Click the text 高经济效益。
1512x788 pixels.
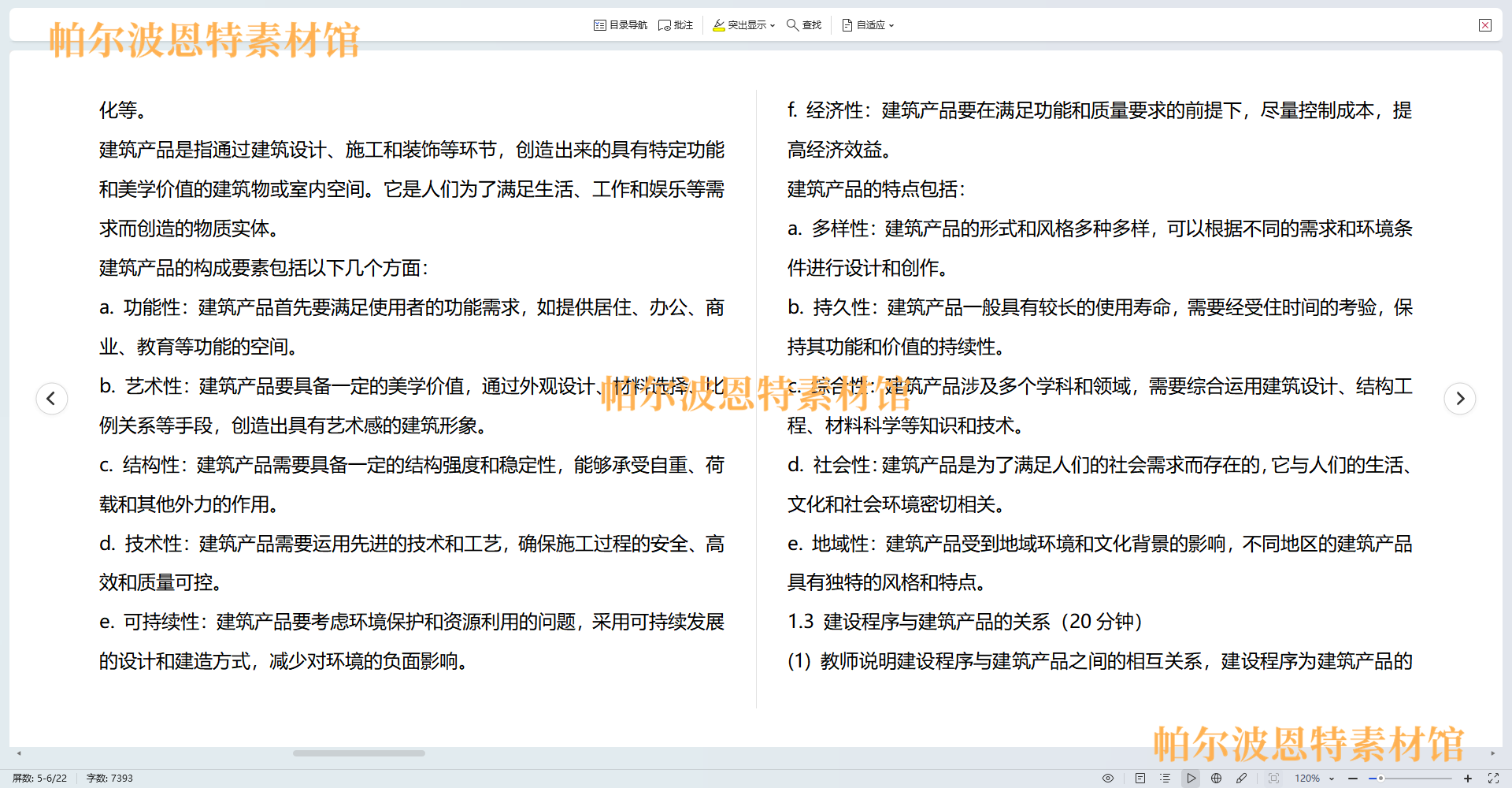[x=839, y=150]
